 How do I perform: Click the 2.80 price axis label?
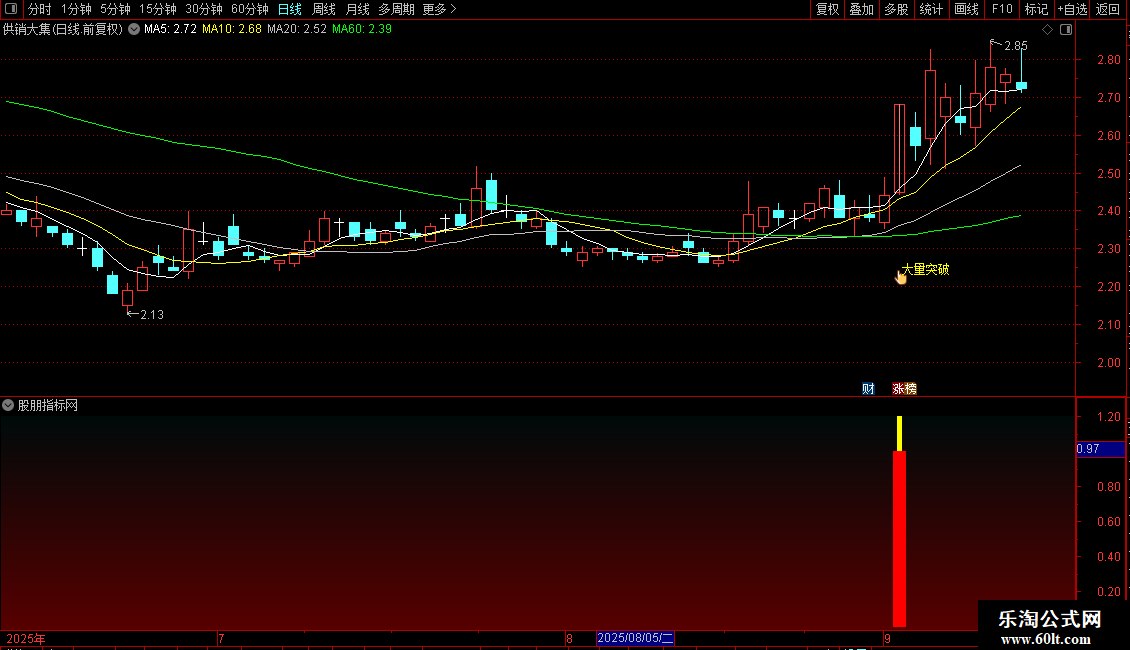click(x=1108, y=60)
